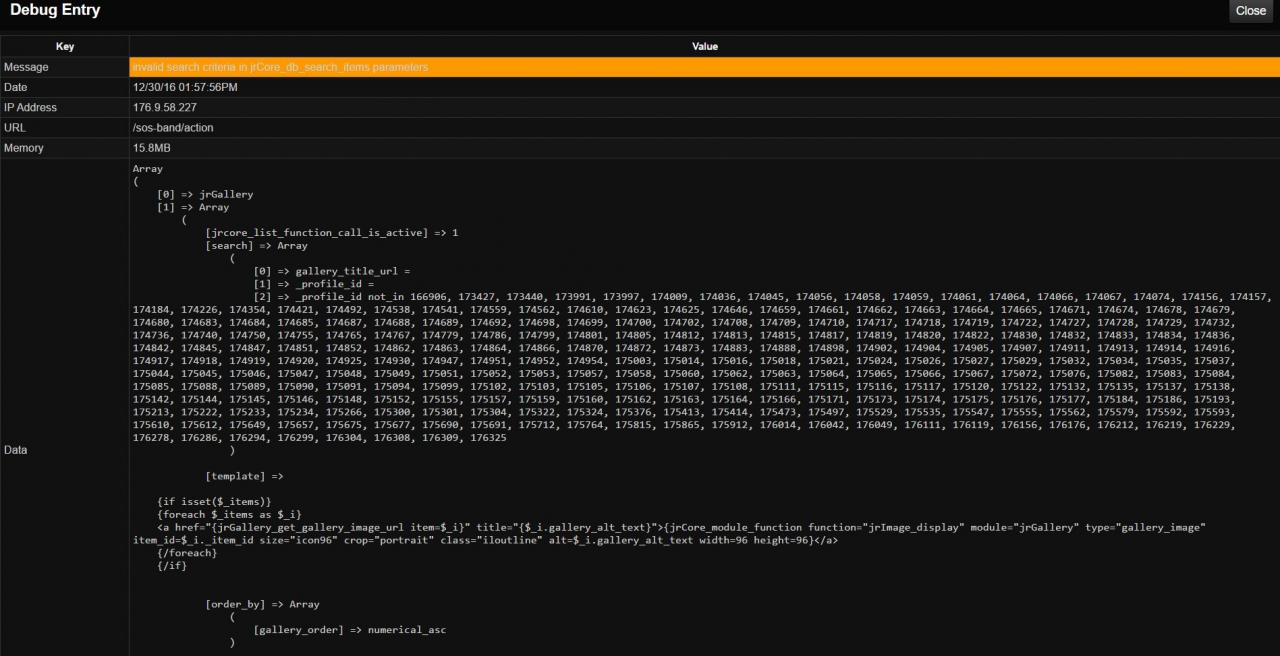Viewport: 1280px width, 656px height.
Task: Select the Data row label
Action: (16, 450)
